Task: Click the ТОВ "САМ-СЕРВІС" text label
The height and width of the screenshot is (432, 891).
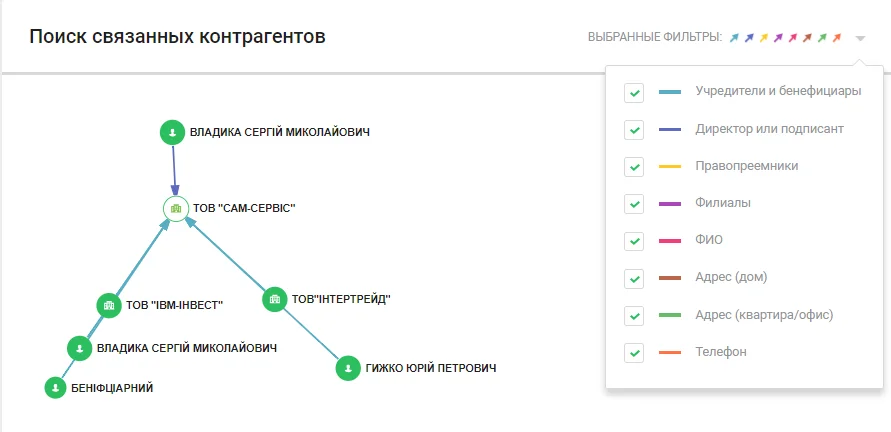Action: point(244,209)
